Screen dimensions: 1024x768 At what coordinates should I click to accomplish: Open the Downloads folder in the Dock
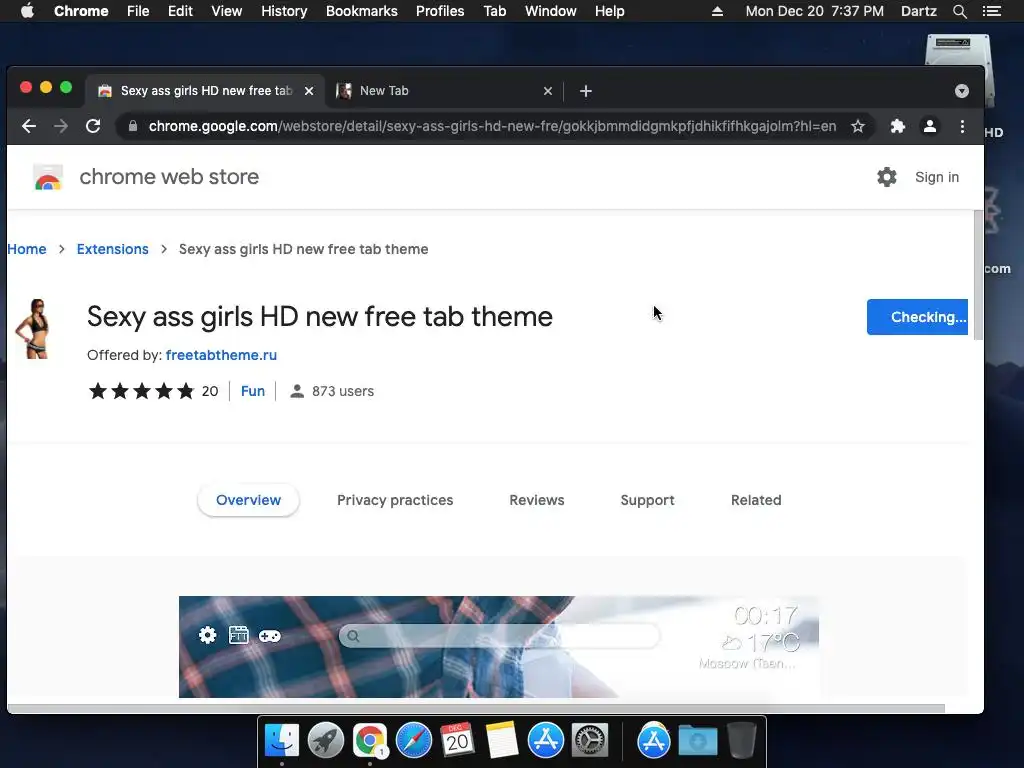pyautogui.click(x=697, y=741)
